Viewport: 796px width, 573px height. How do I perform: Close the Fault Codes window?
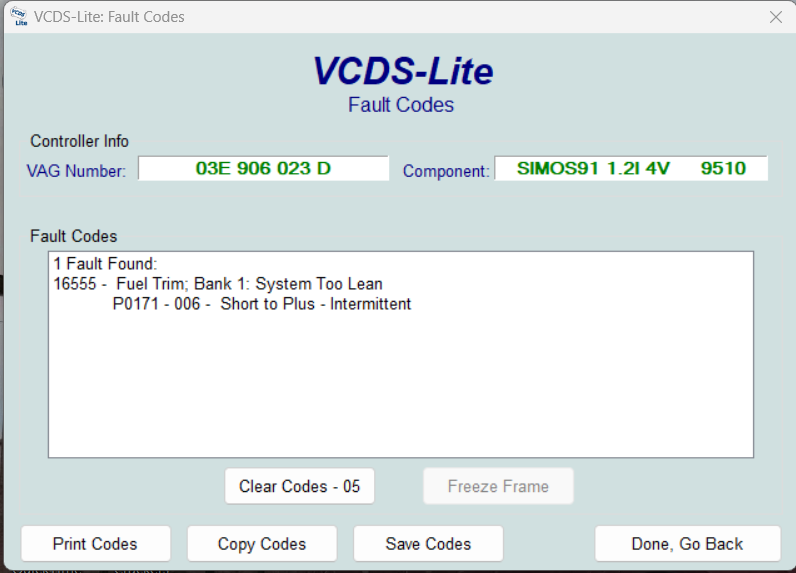pos(776,17)
